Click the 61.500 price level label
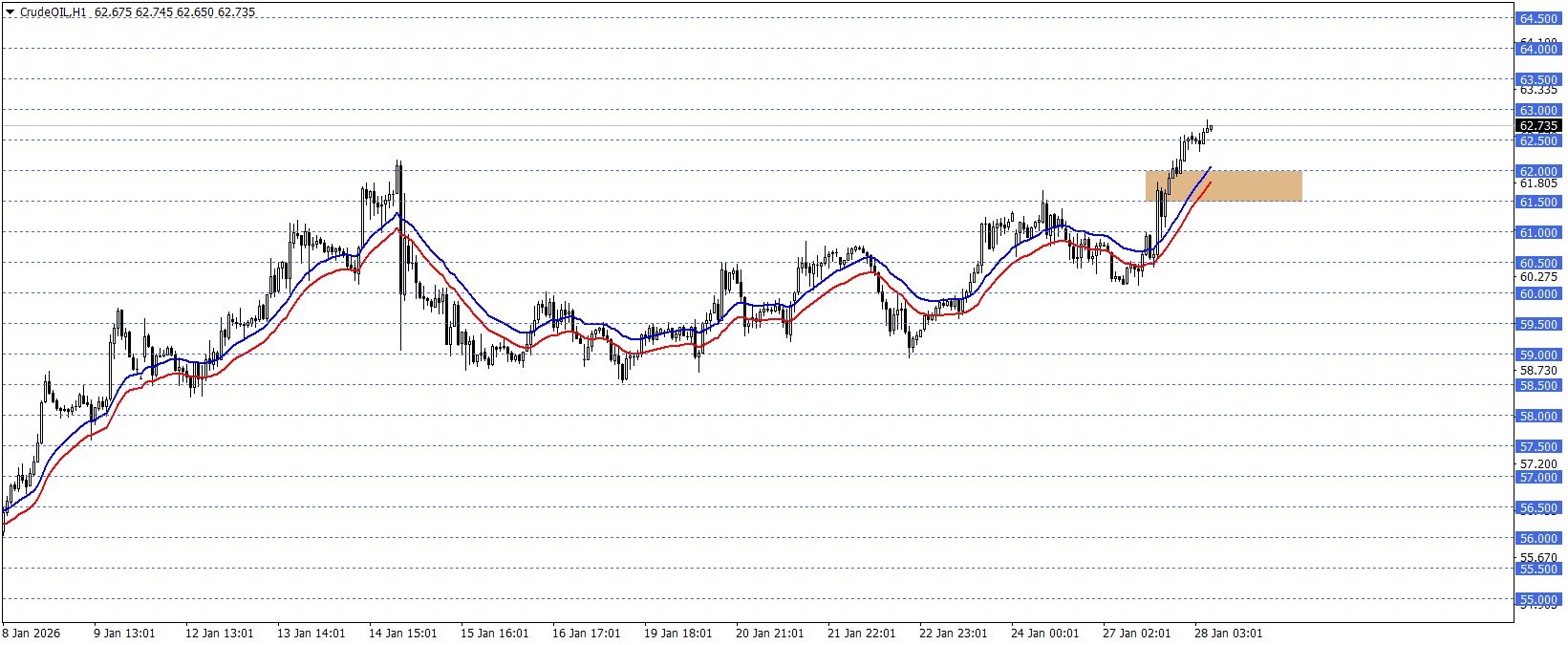Screen dimensions: 1568x645 pyautogui.click(x=1538, y=203)
